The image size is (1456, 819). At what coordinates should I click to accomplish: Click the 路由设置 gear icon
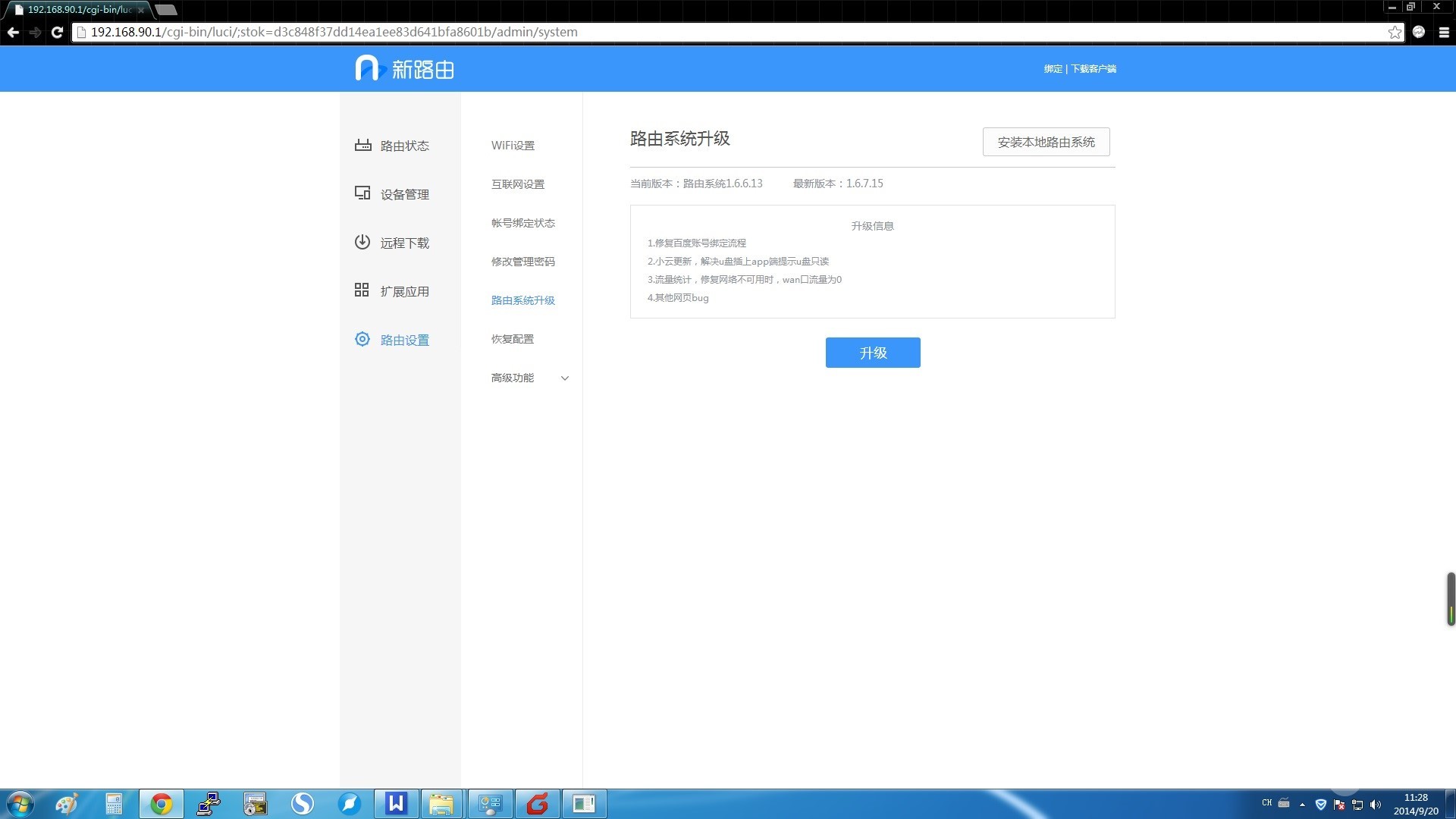[x=362, y=339]
